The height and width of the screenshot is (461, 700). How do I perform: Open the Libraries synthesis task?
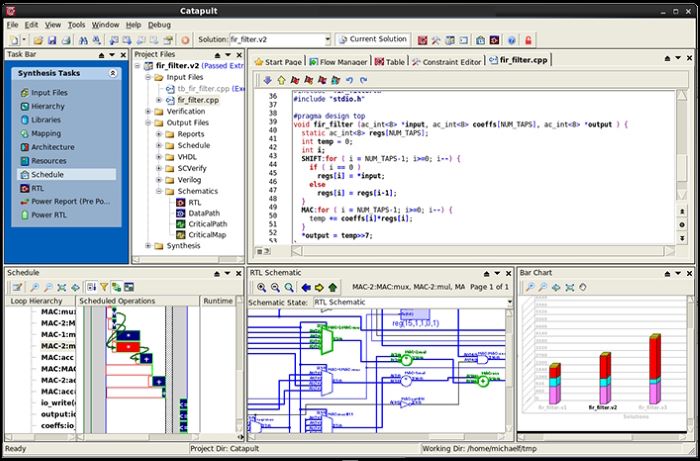pos(45,120)
